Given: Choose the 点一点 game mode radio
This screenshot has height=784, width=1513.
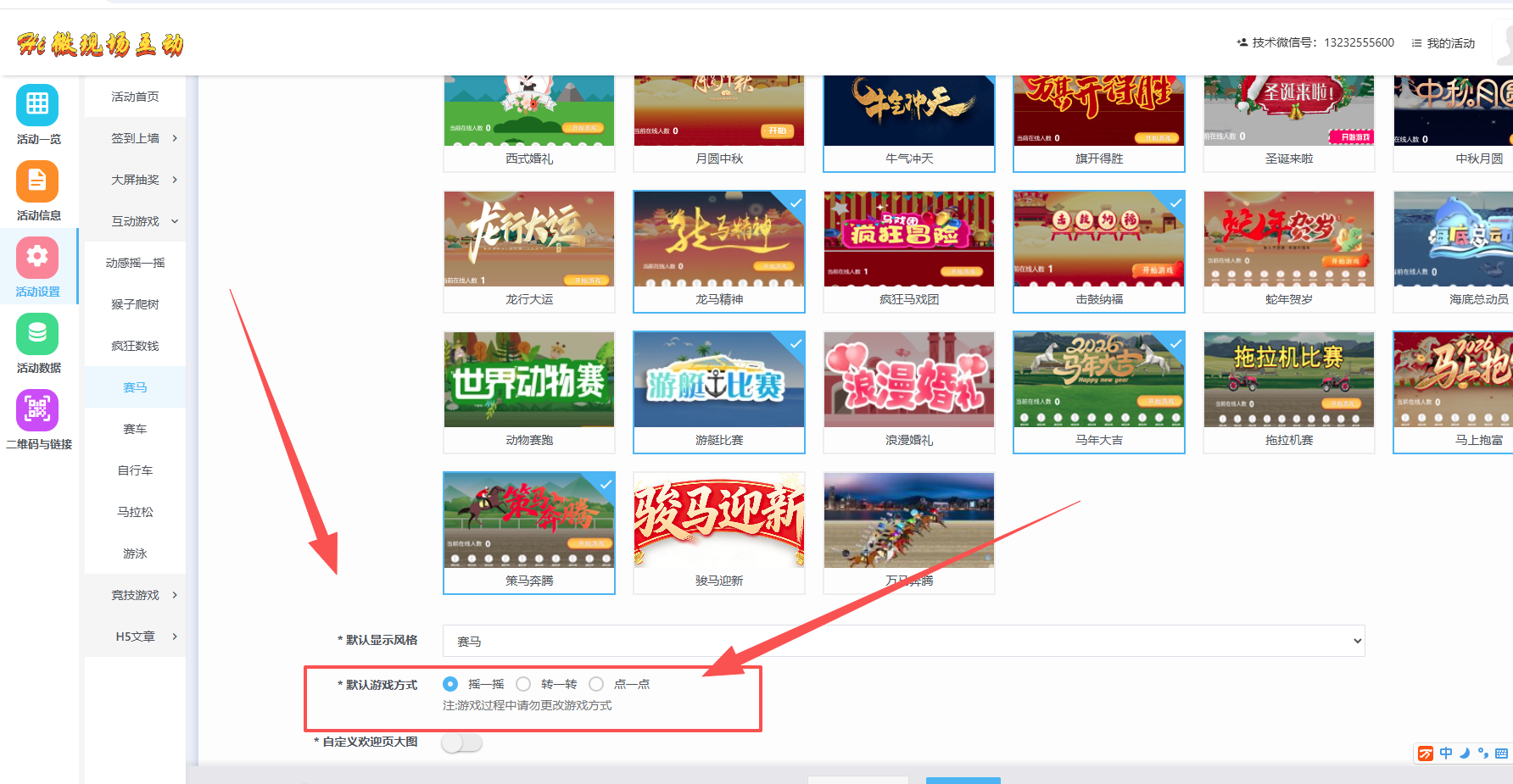Looking at the screenshot, I should pos(596,684).
